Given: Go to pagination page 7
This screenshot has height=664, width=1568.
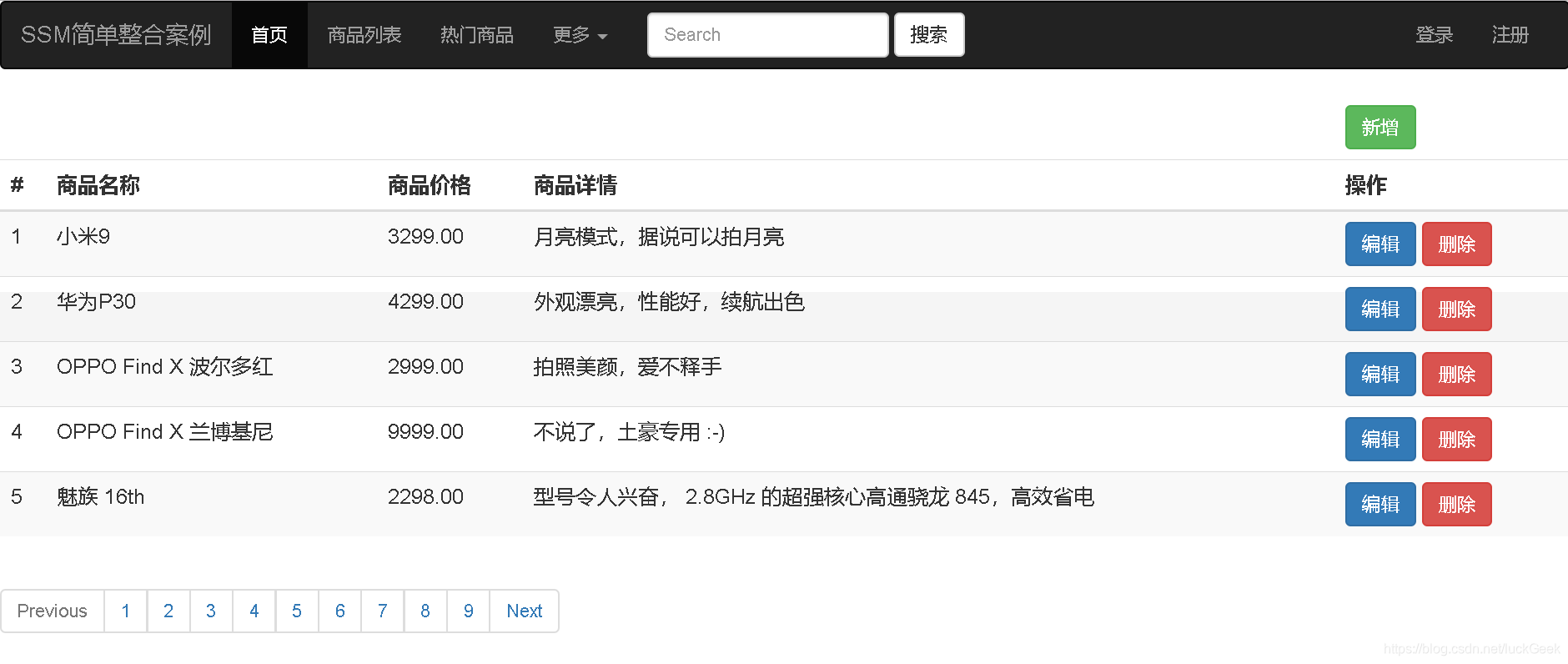Looking at the screenshot, I should 383,611.
